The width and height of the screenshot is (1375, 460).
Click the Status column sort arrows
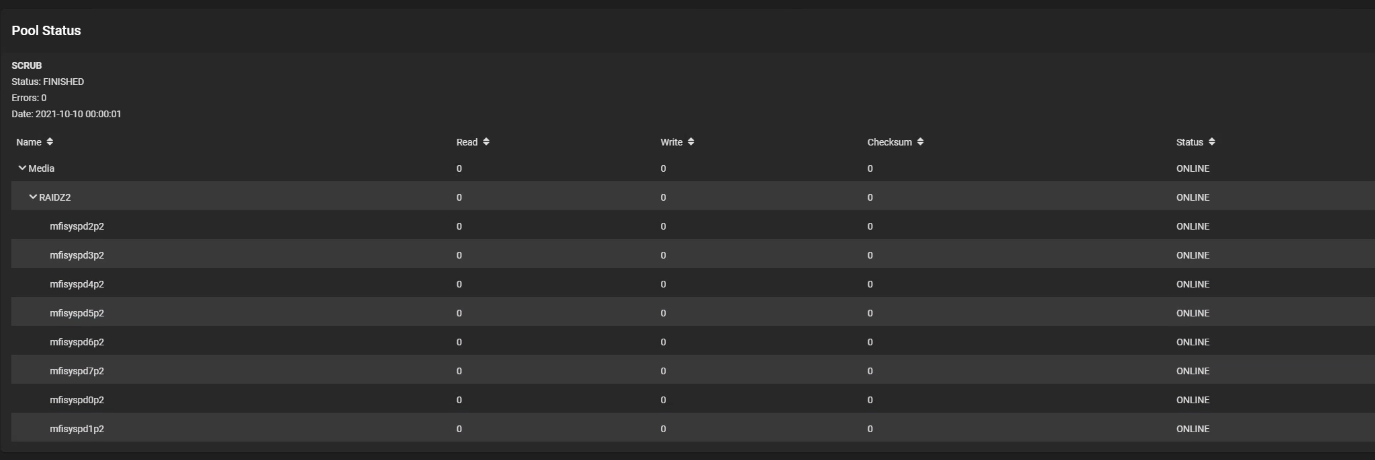pos(1211,142)
